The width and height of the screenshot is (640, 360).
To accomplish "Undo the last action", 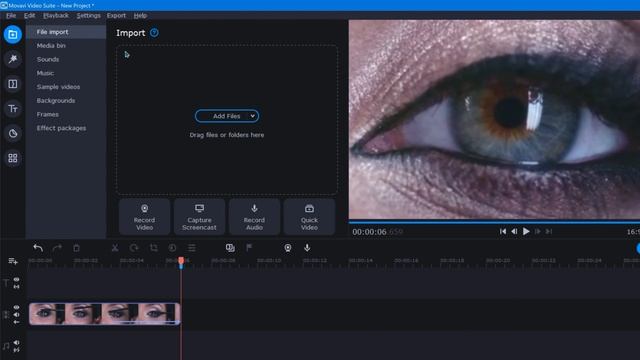I will [x=38, y=248].
